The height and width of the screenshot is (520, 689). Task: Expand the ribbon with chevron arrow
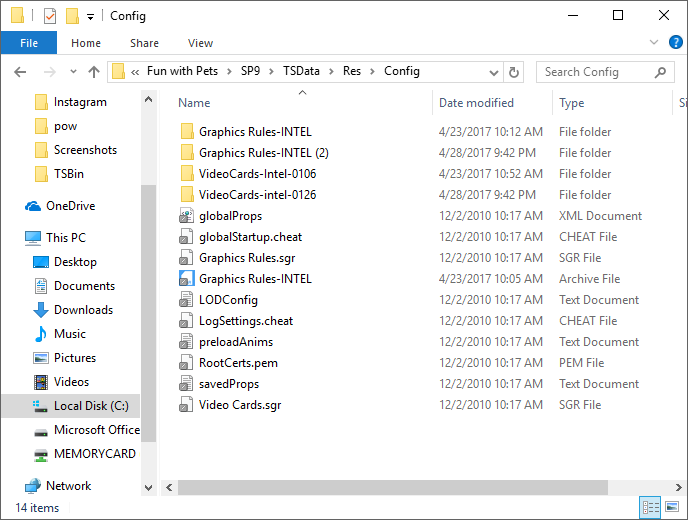coord(653,43)
